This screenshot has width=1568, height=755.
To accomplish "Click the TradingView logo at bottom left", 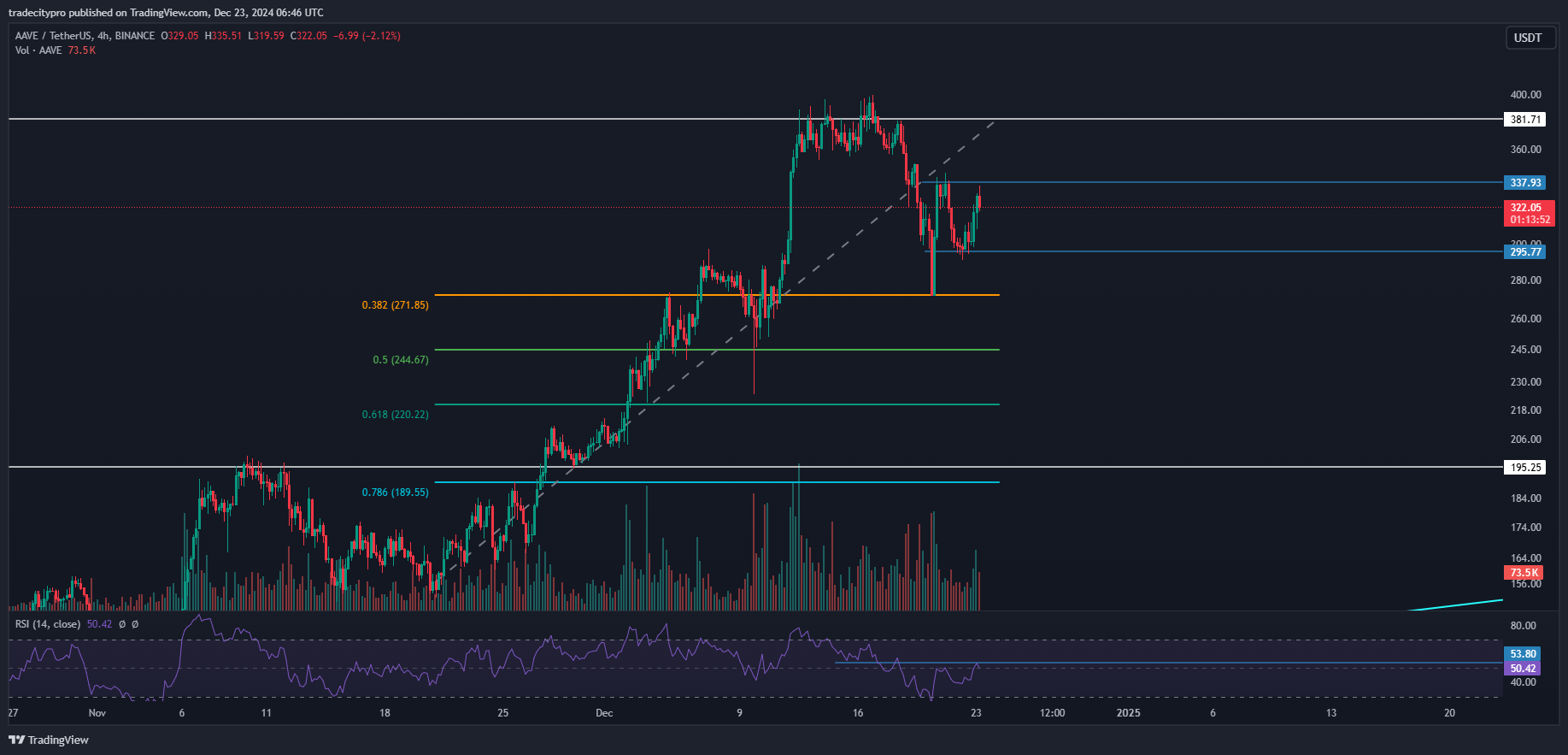I will point(49,740).
